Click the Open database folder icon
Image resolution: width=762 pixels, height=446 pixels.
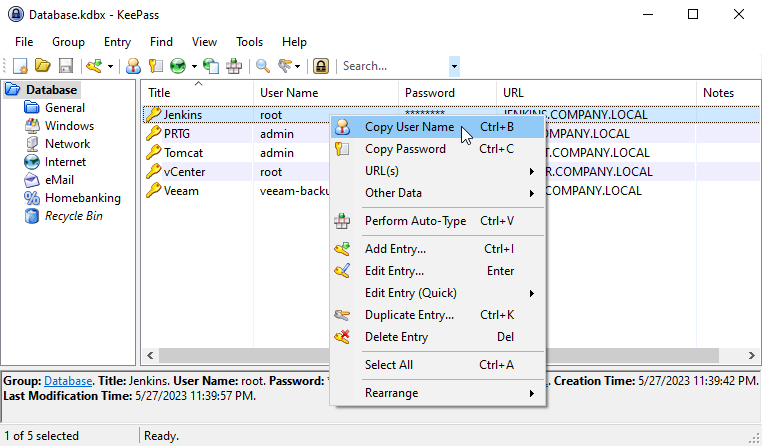pyautogui.click(x=43, y=66)
